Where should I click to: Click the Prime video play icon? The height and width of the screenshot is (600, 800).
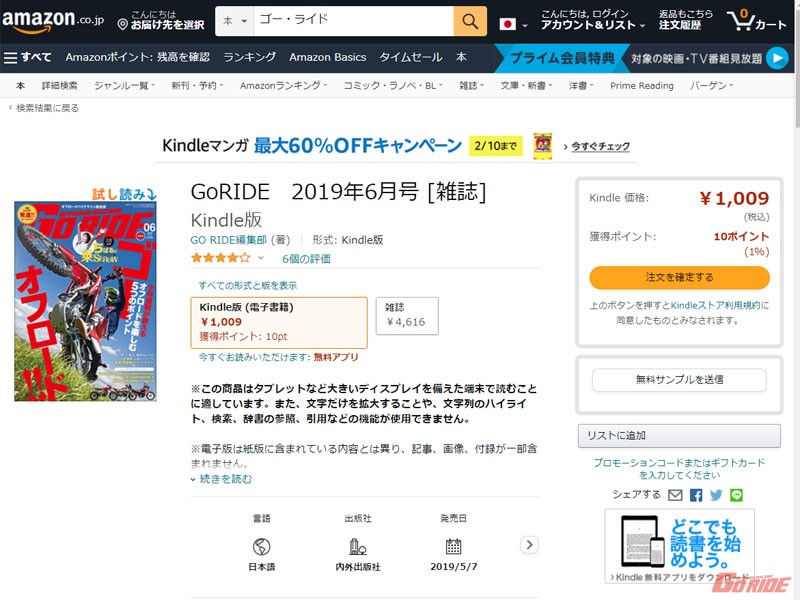click(777, 58)
